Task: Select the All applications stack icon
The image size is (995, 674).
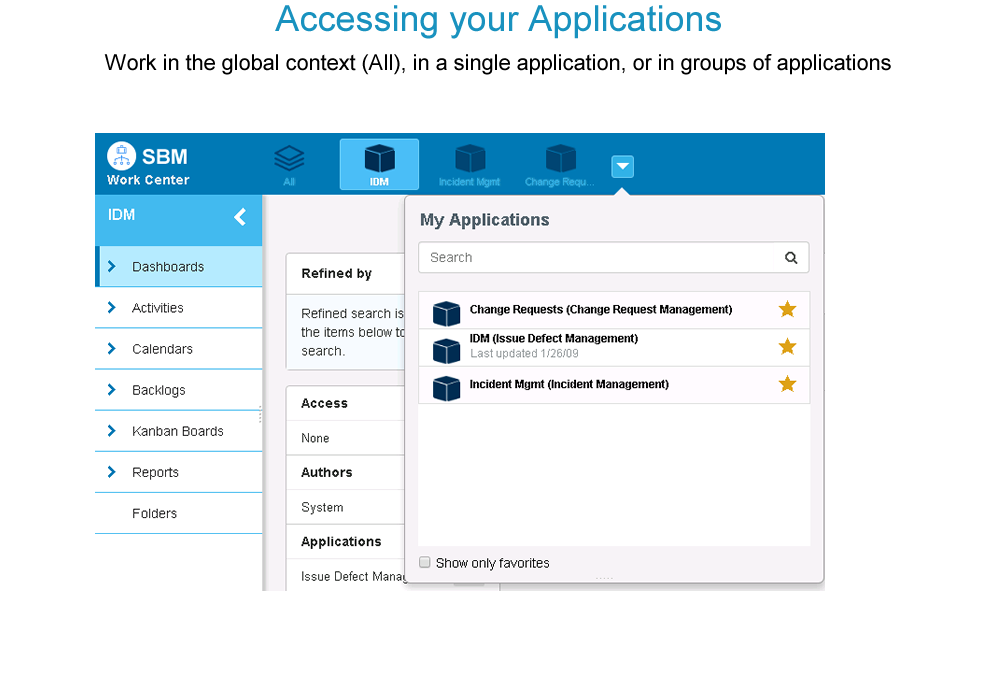Action: tap(289, 159)
